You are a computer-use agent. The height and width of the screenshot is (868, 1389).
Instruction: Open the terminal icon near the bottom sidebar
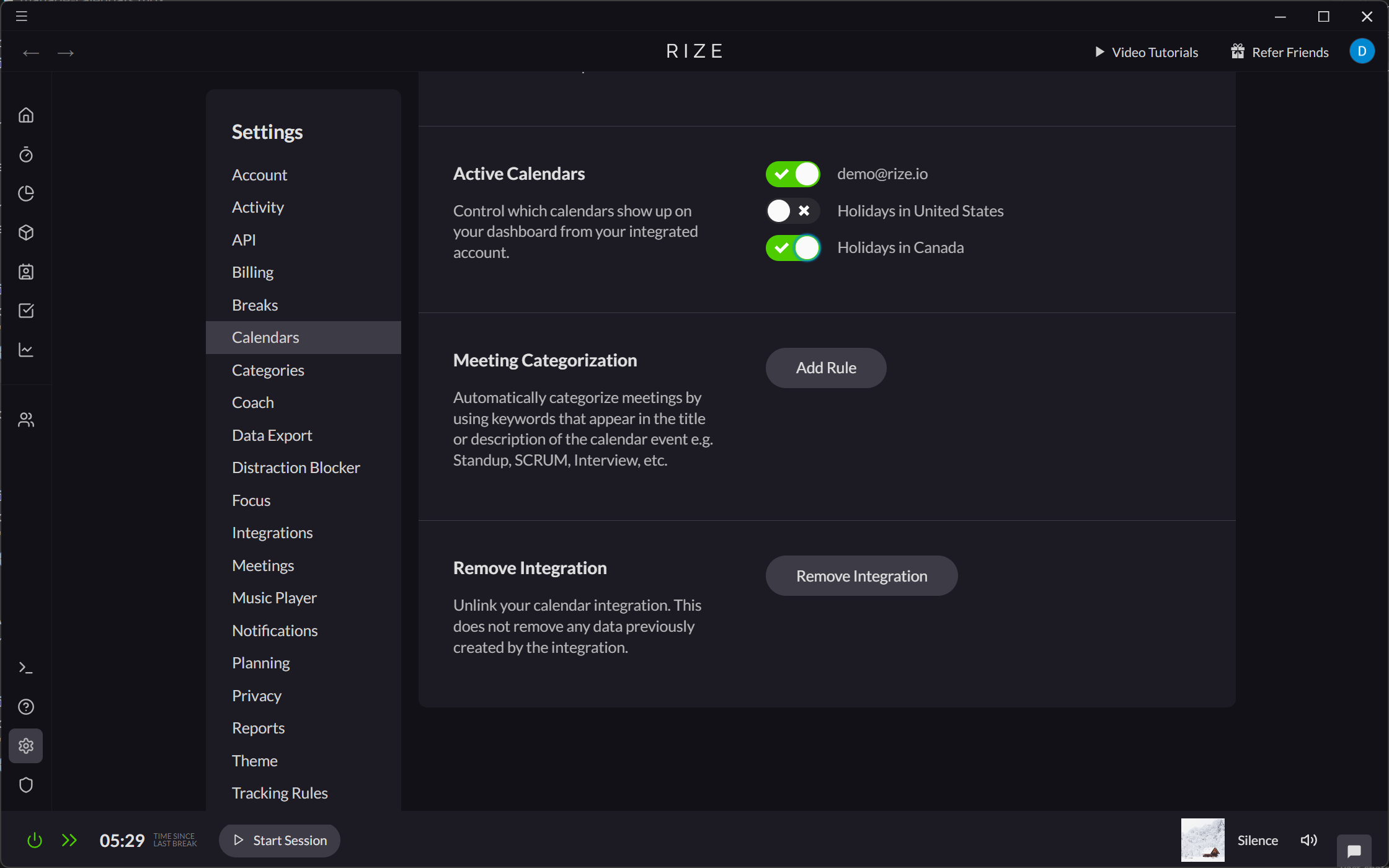coord(26,668)
